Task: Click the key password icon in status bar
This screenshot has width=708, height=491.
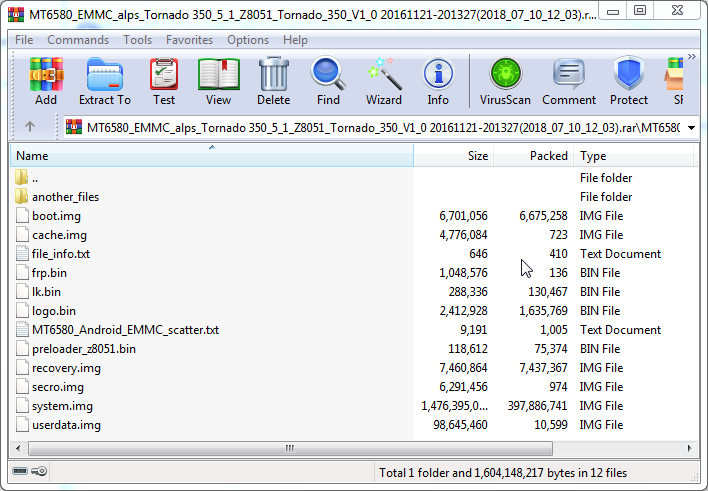Action: 39,471
